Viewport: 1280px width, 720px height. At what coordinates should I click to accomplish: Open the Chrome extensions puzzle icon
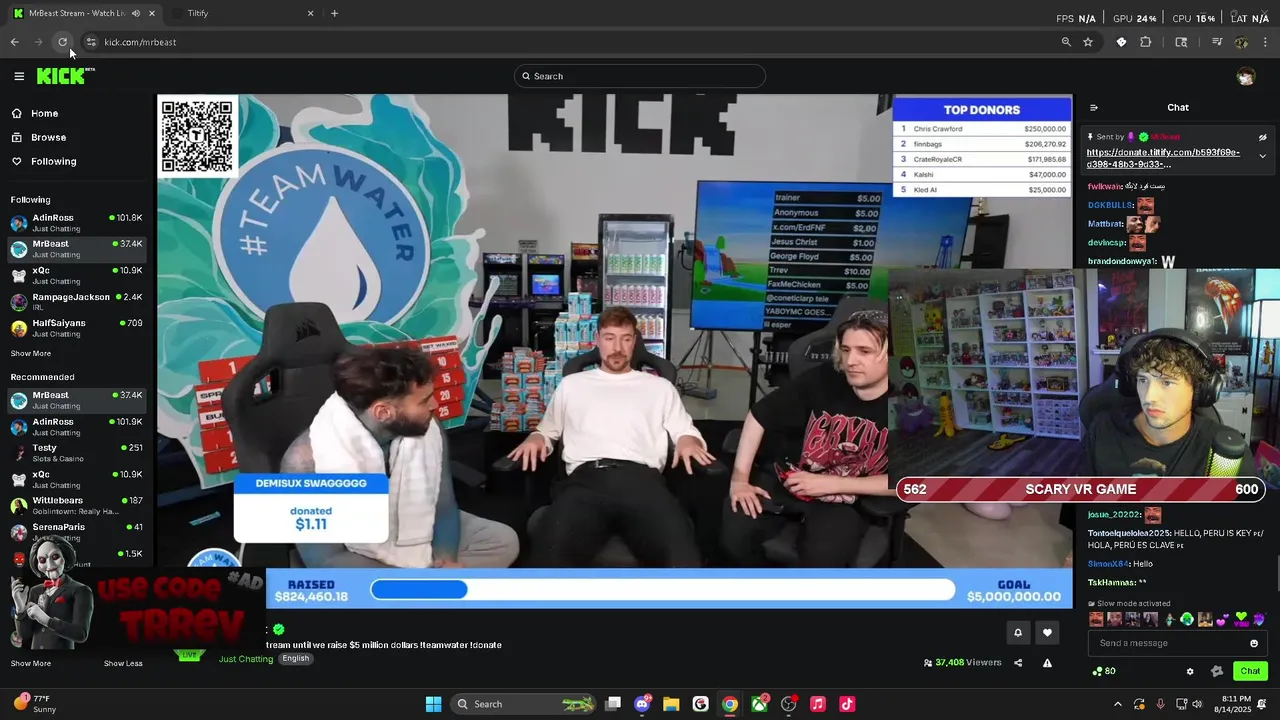1146,42
